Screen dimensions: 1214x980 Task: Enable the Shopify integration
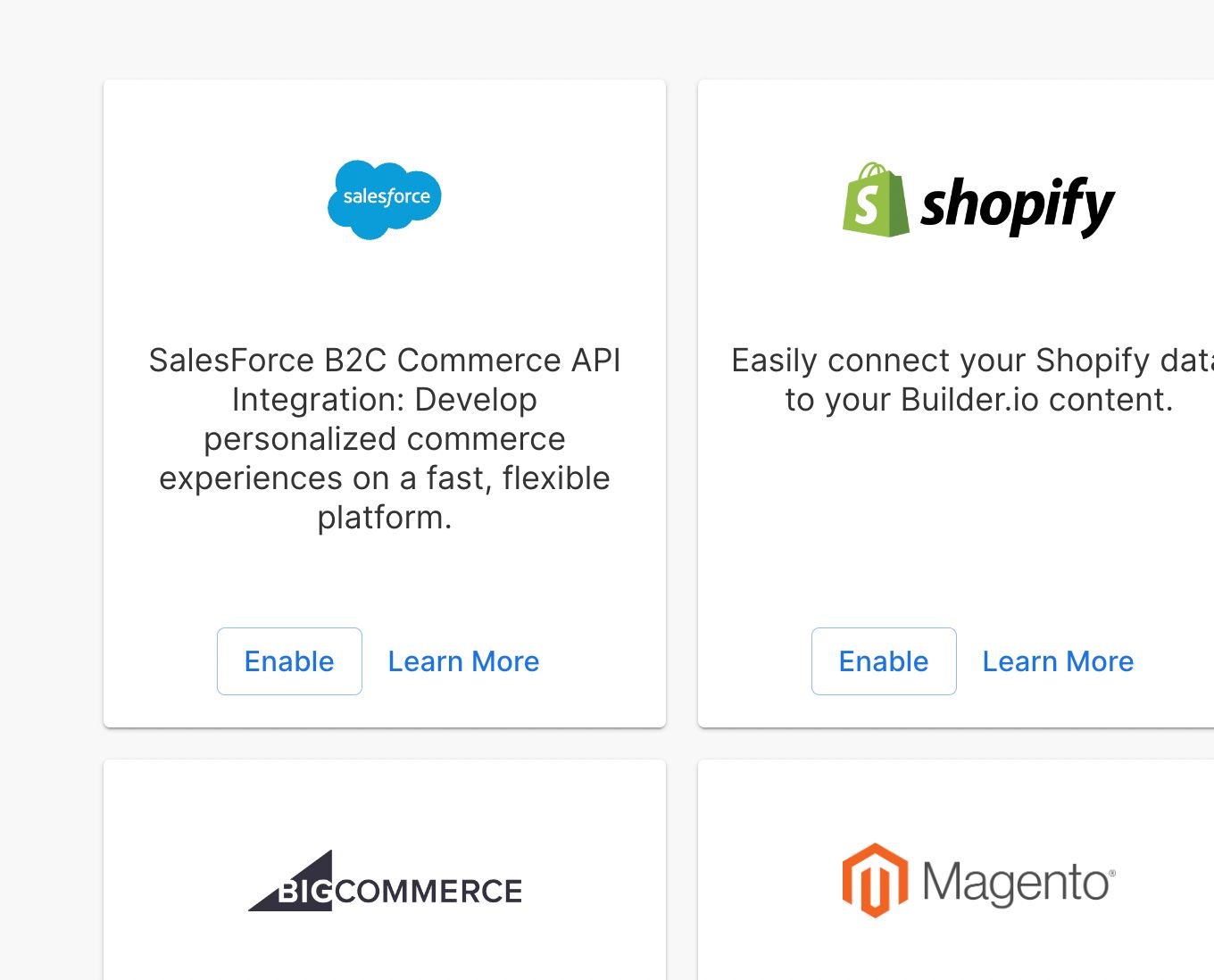tap(884, 661)
